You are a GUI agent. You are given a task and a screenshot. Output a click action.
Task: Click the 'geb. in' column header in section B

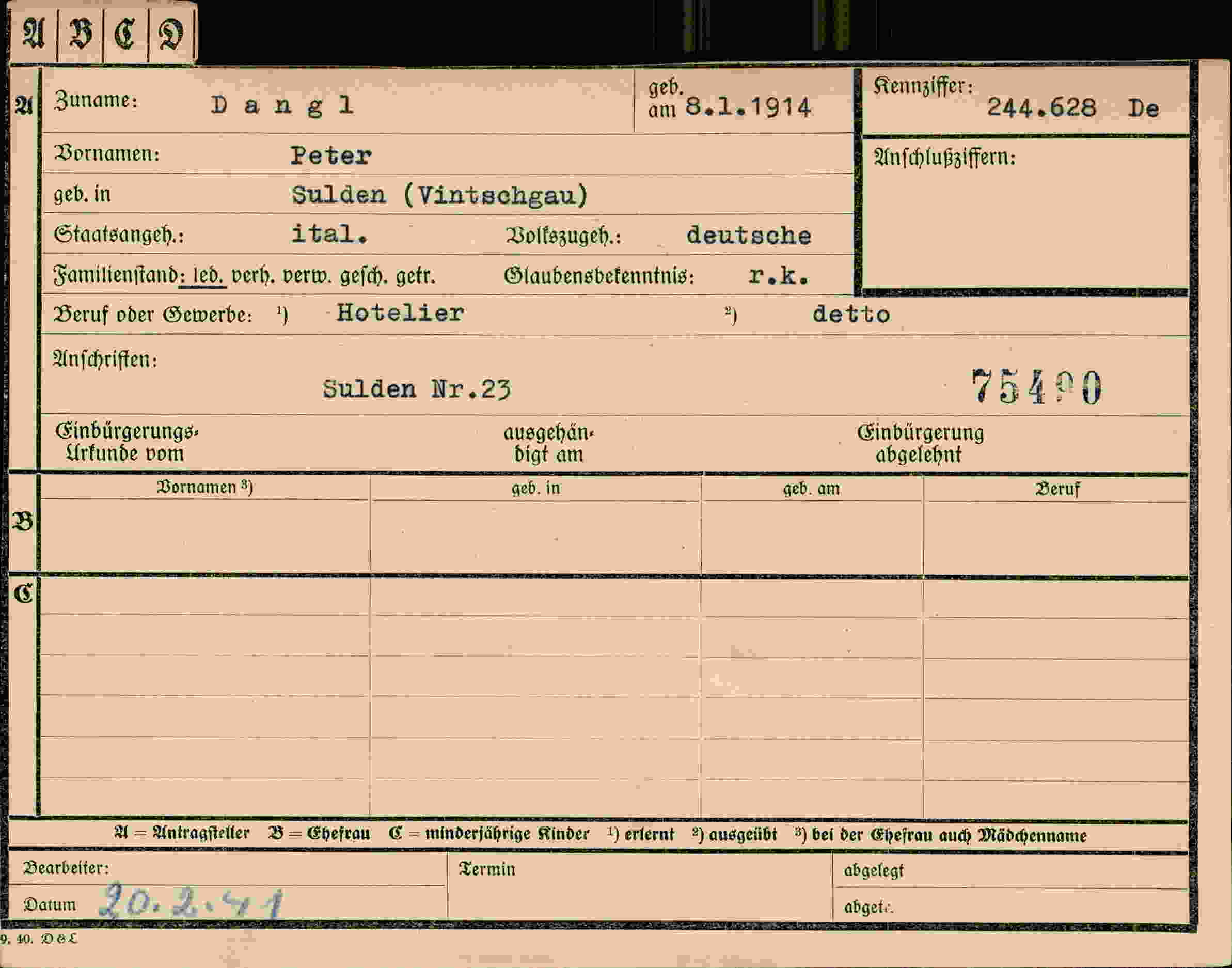coord(535,488)
